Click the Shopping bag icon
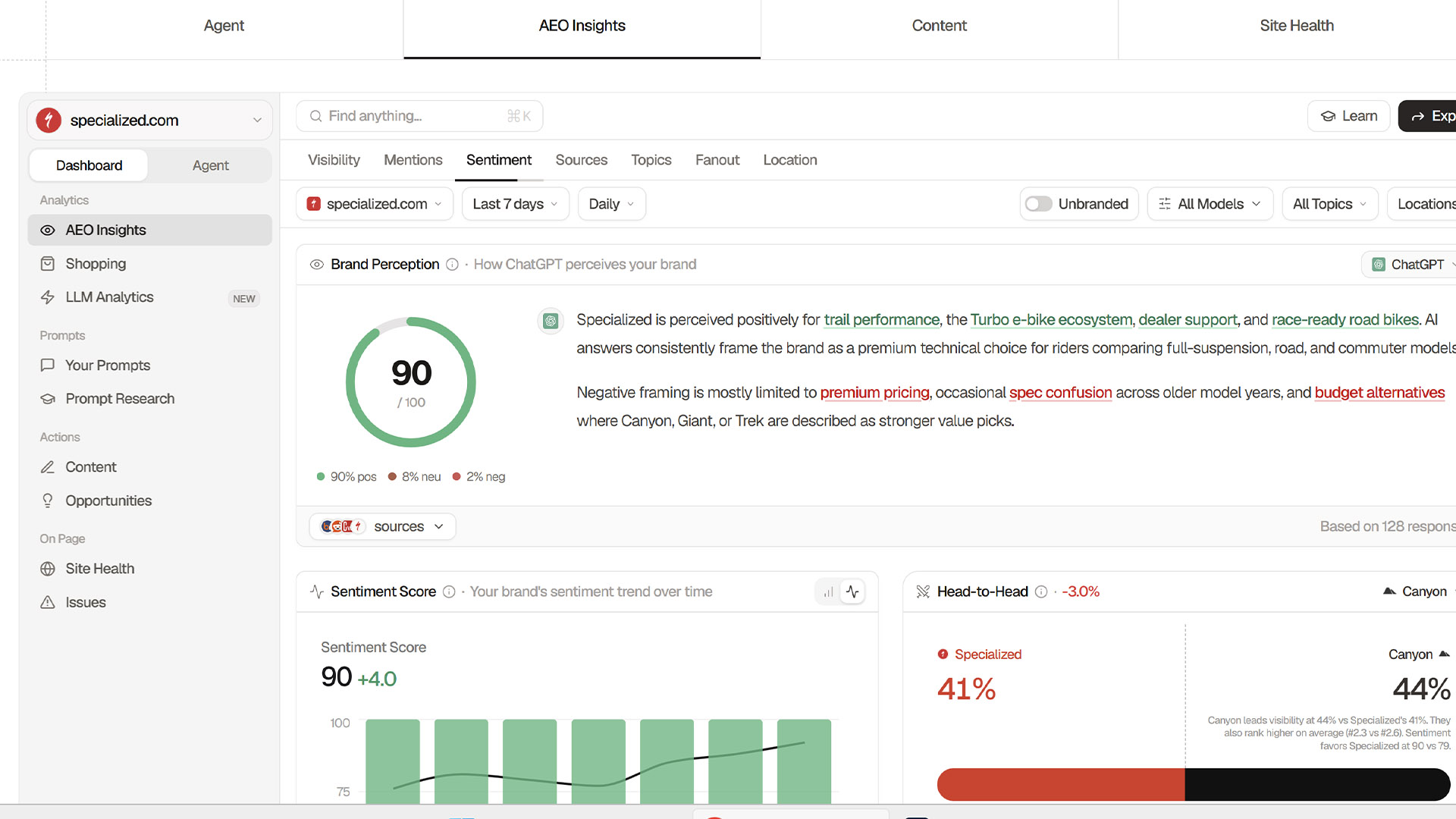 pyautogui.click(x=48, y=264)
